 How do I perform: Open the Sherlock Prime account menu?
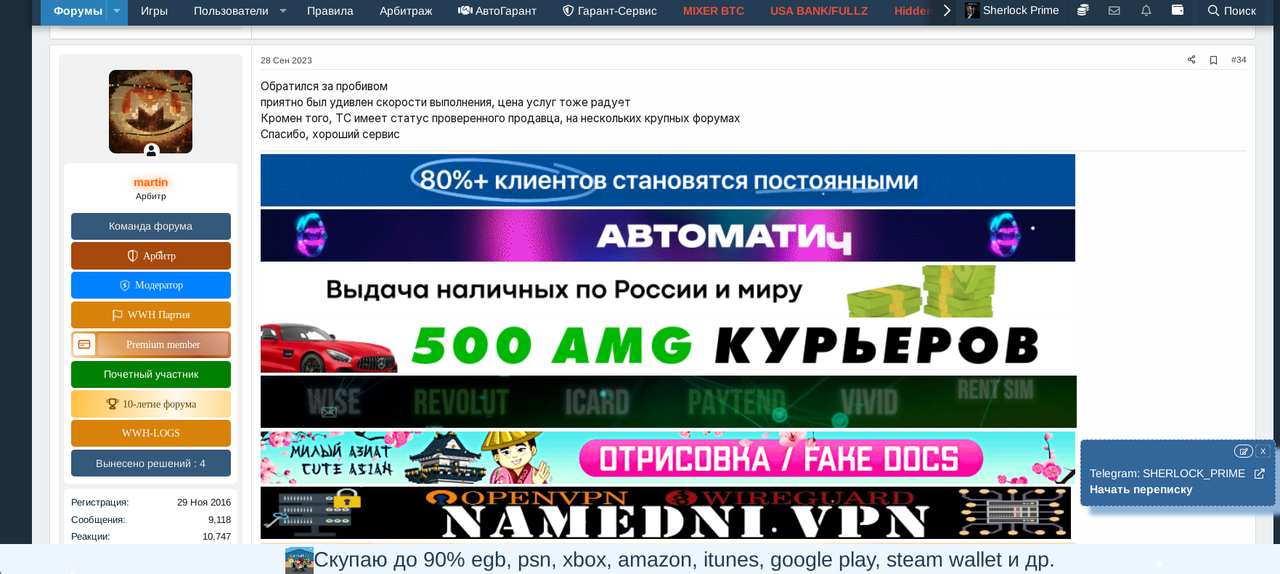click(1012, 11)
